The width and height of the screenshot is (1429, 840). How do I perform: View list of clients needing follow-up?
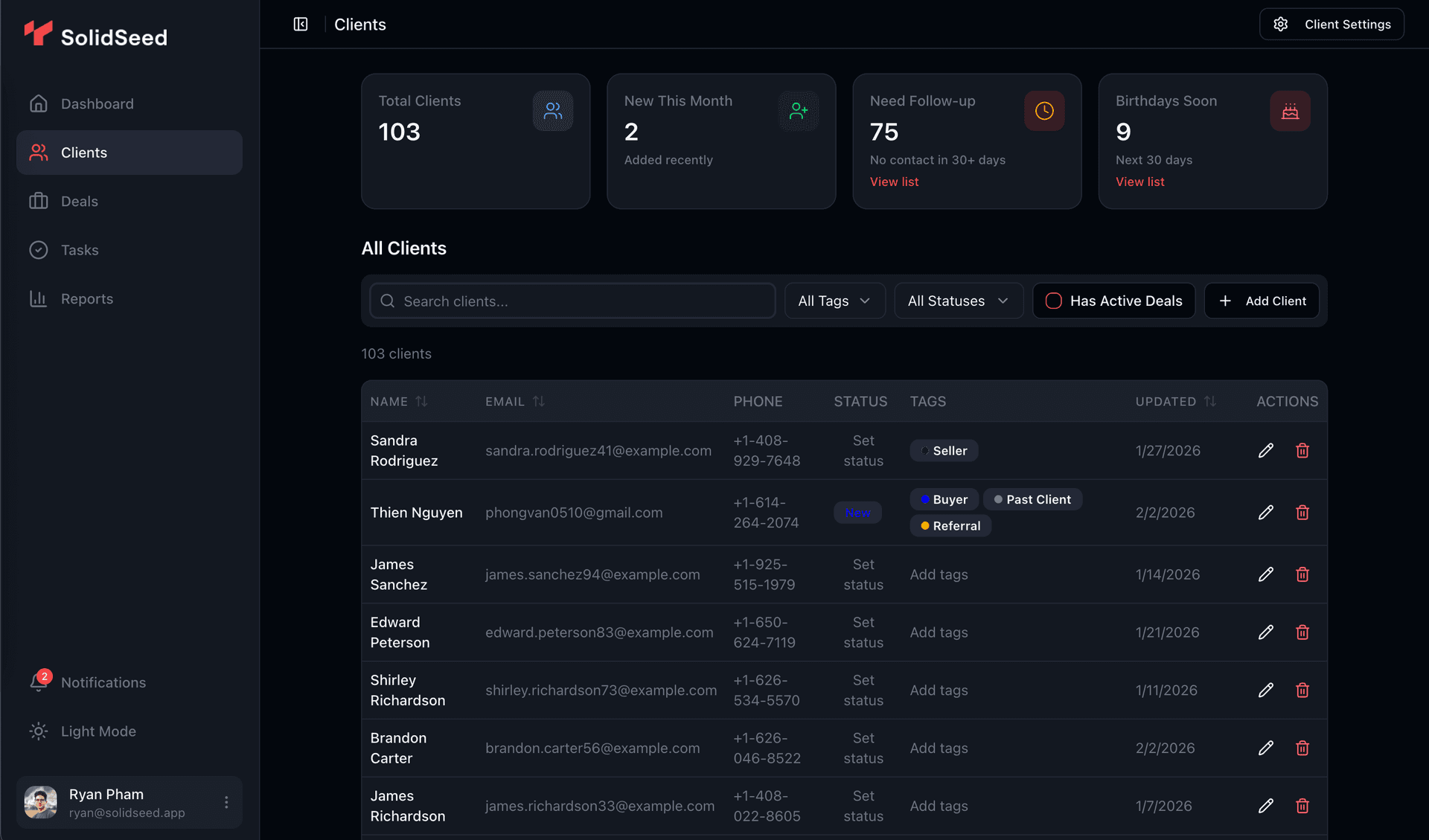click(894, 182)
